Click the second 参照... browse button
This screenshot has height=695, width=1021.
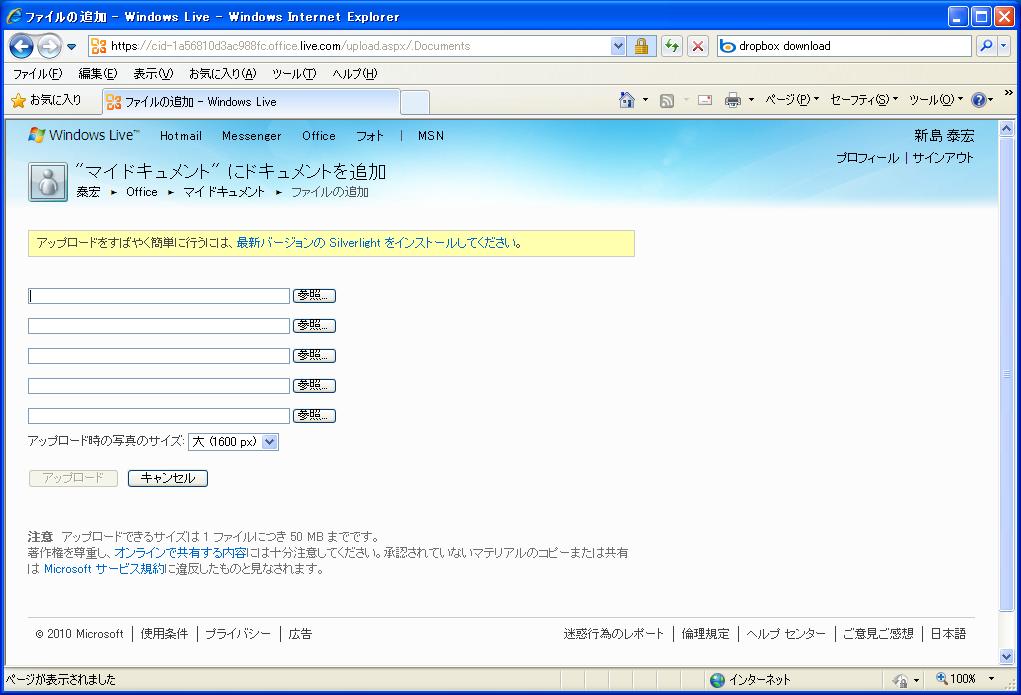(x=315, y=326)
